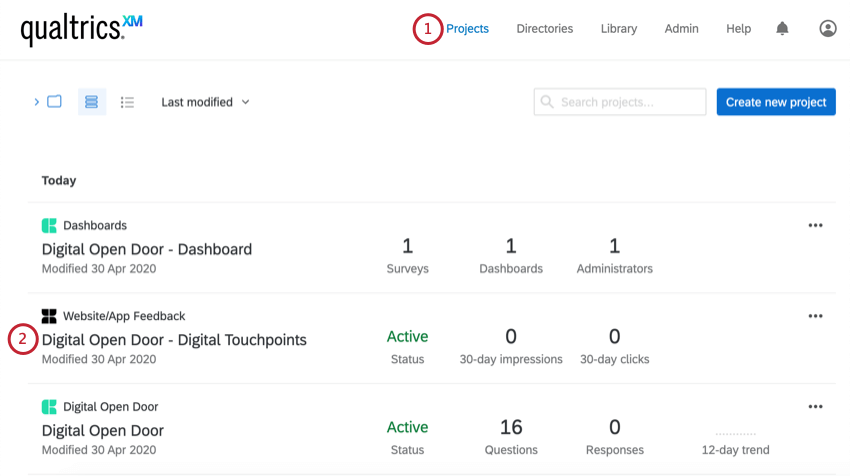Open options menu for Digital Open Door project
The image size is (850, 476).
tap(815, 407)
